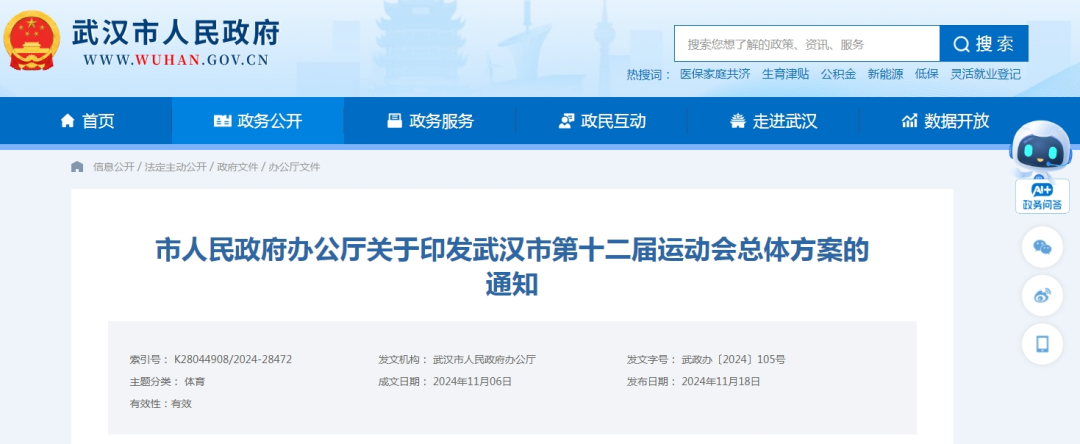Click hot search term 医保家庭共济
Image resolution: width=1080 pixels, height=444 pixels.
[x=715, y=74]
